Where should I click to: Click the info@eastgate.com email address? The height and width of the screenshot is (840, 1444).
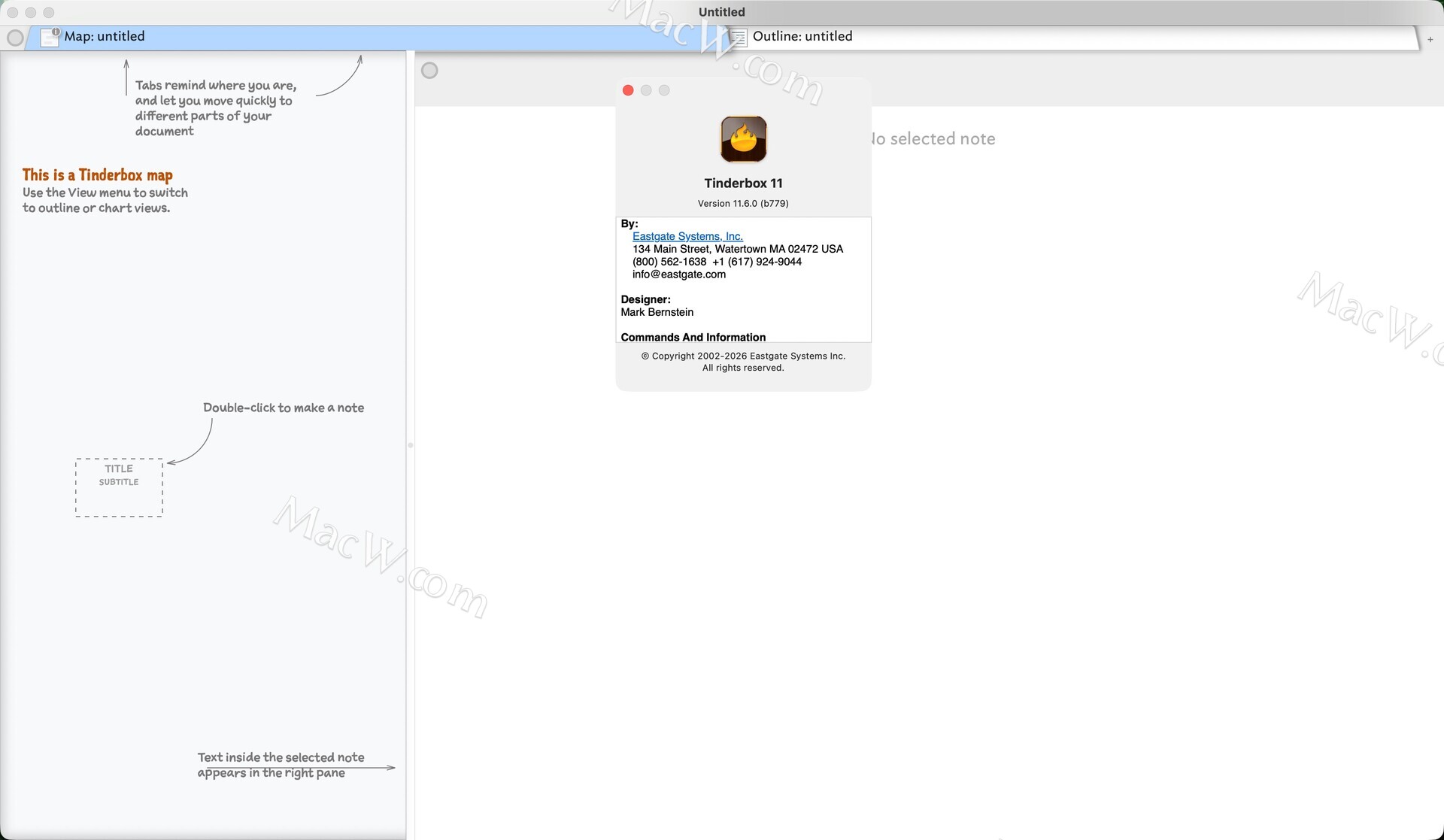(678, 274)
